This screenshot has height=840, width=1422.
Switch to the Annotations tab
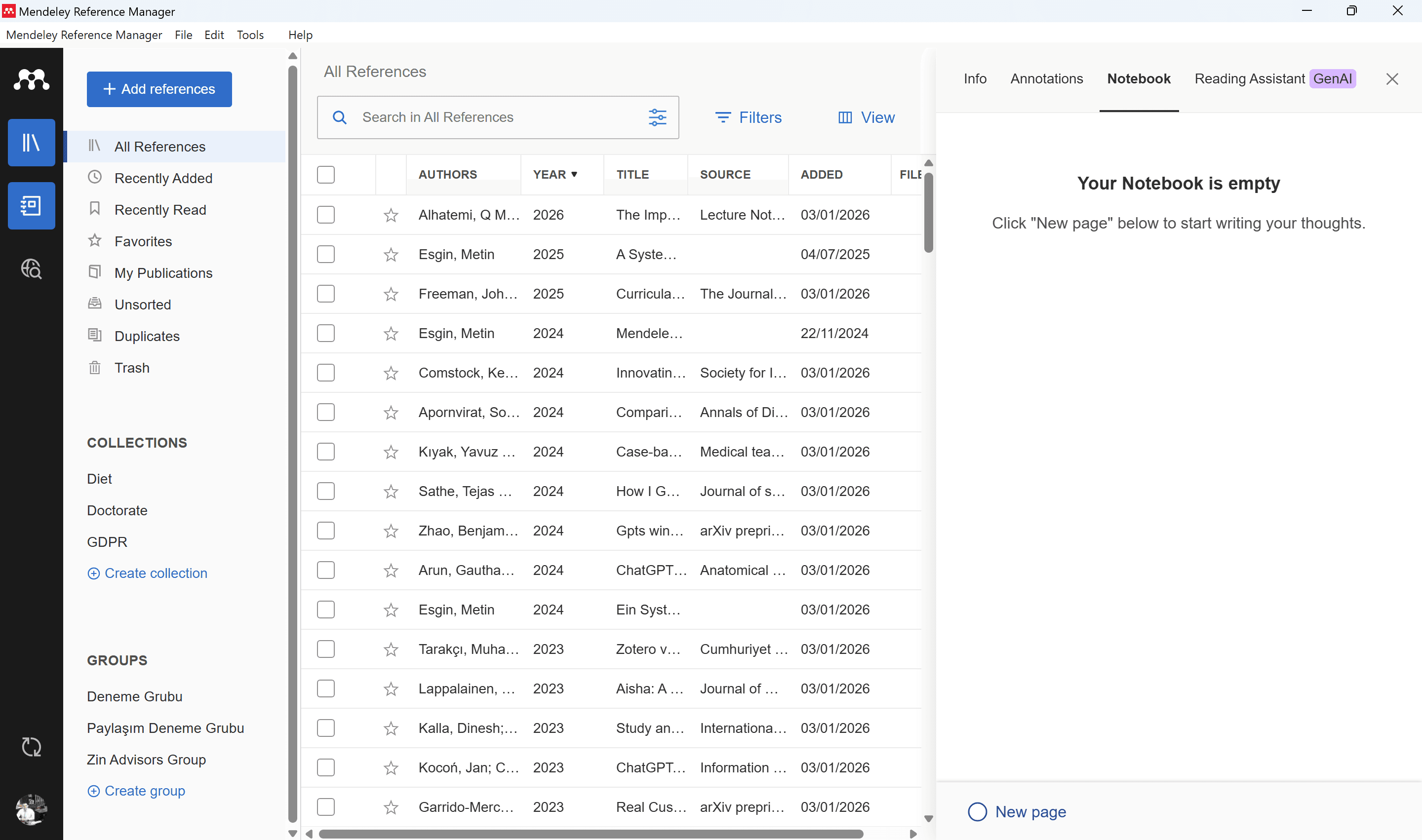click(x=1047, y=78)
